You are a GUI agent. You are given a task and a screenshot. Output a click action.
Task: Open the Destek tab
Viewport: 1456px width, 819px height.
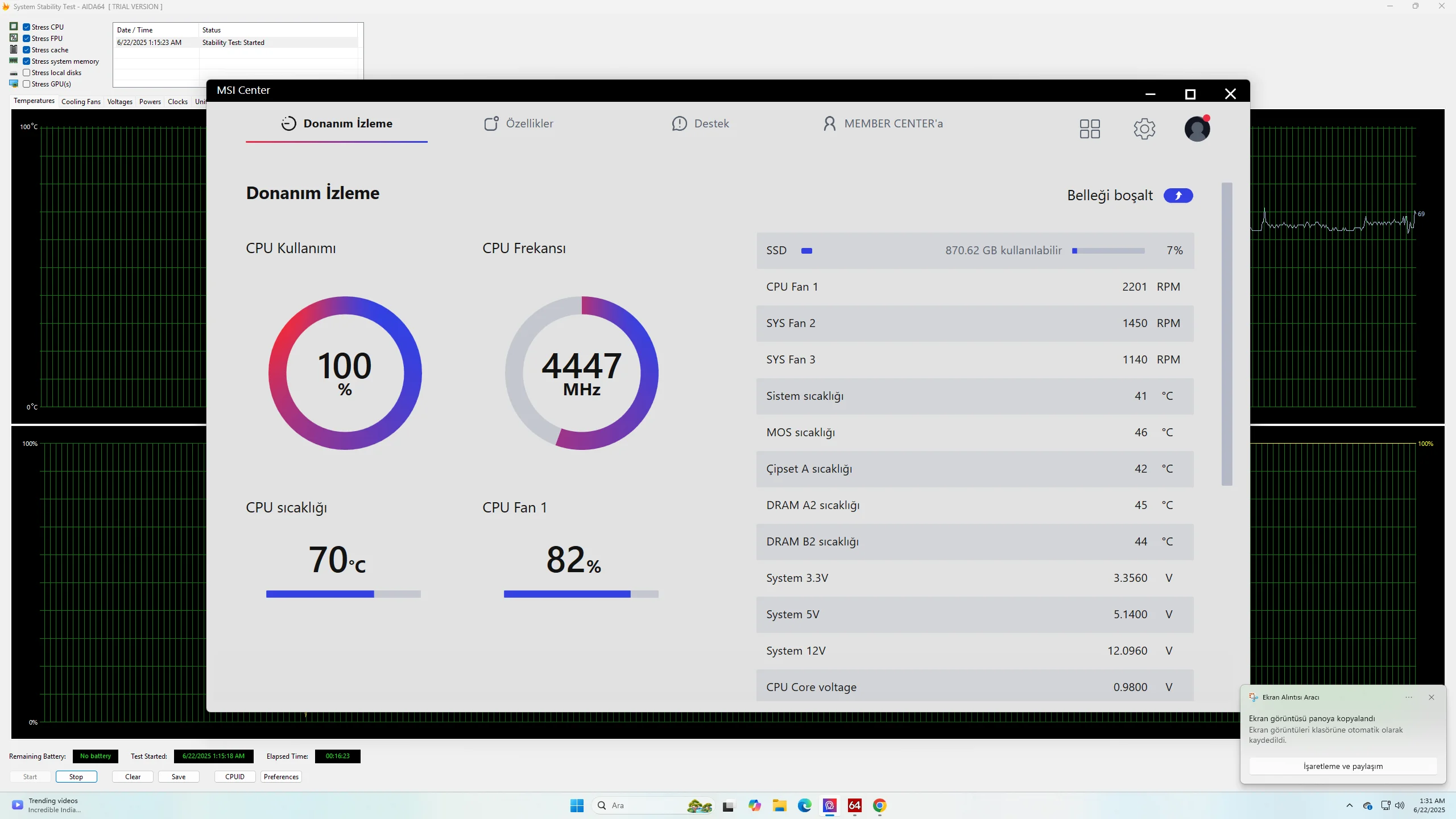pyautogui.click(x=700, y=123)
